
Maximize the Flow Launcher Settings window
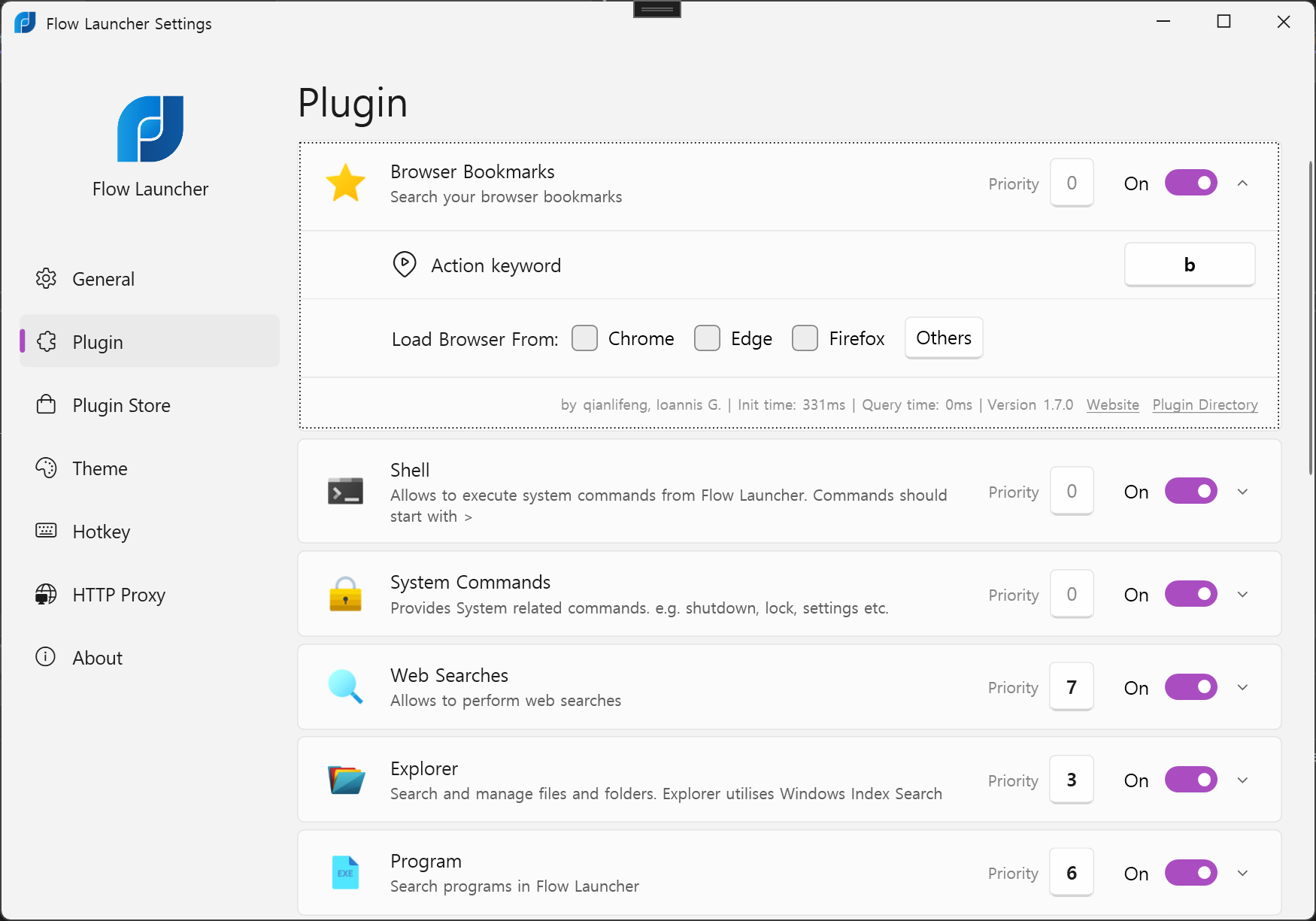point(1224,22)
